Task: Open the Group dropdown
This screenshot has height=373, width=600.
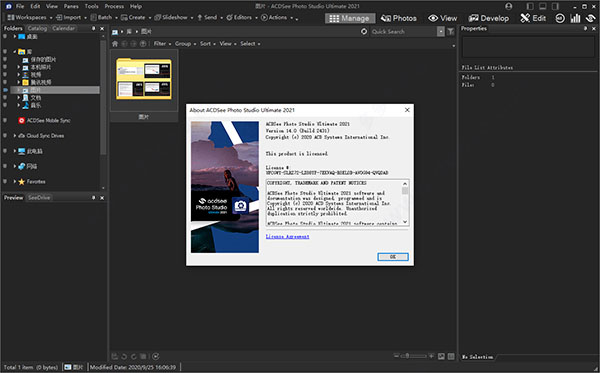Action: coord(185,44)
